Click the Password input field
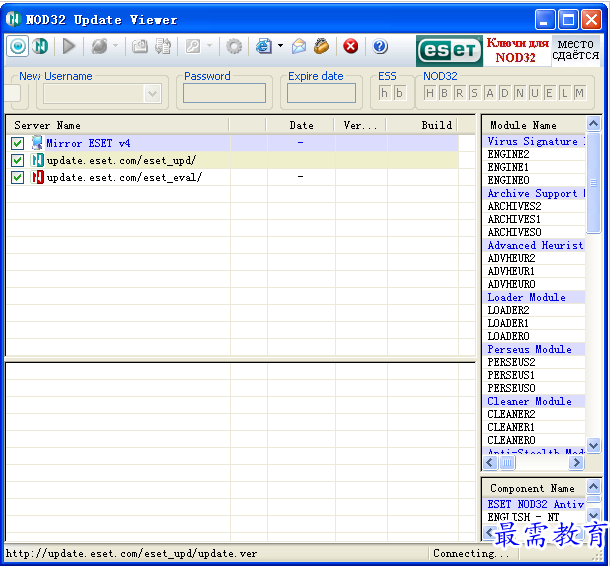 pyautogui.click(x=224, y=93)
